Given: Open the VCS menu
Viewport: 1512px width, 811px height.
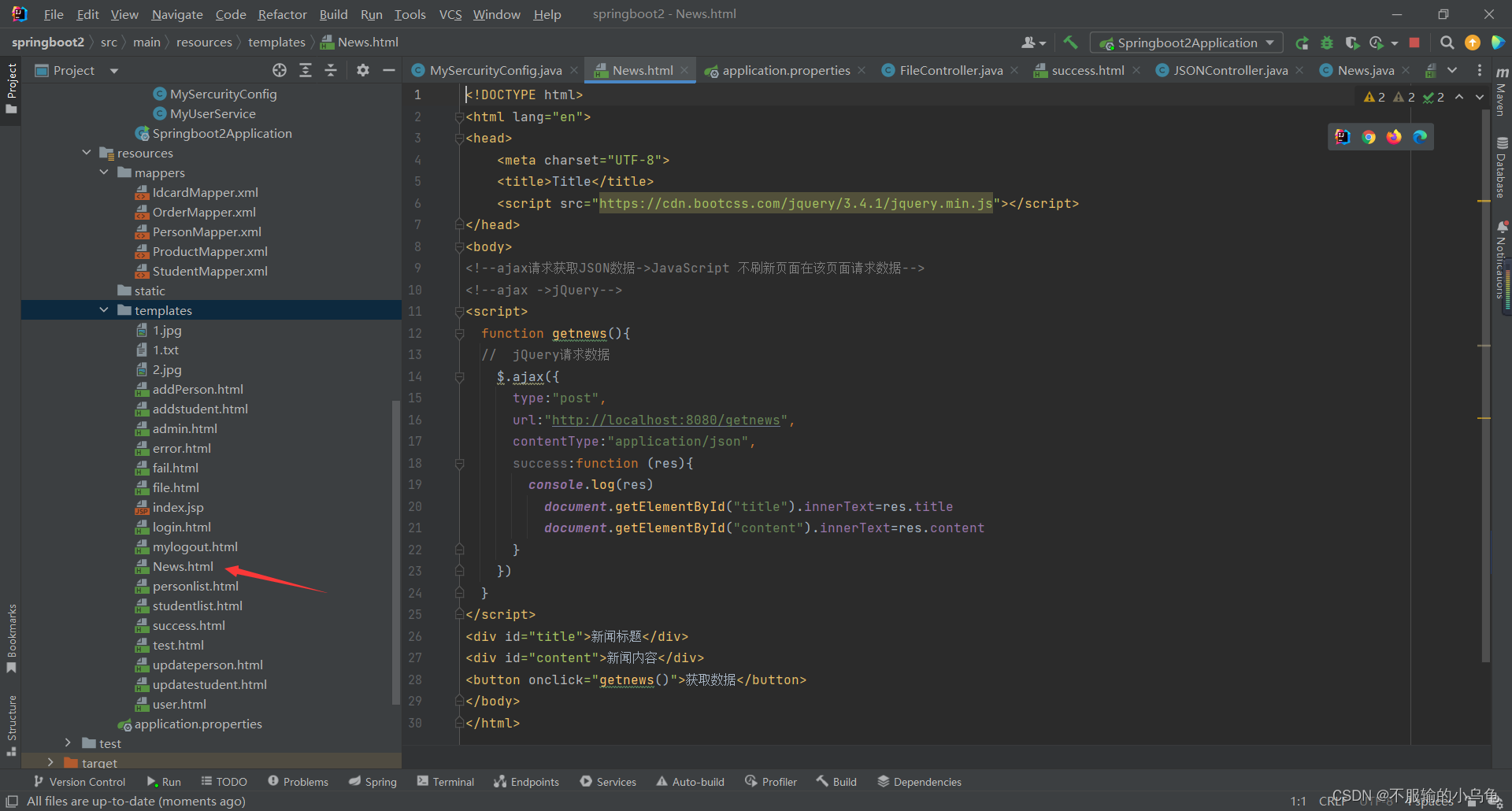Looking at the screenshot, I should [x=450, y=14].
